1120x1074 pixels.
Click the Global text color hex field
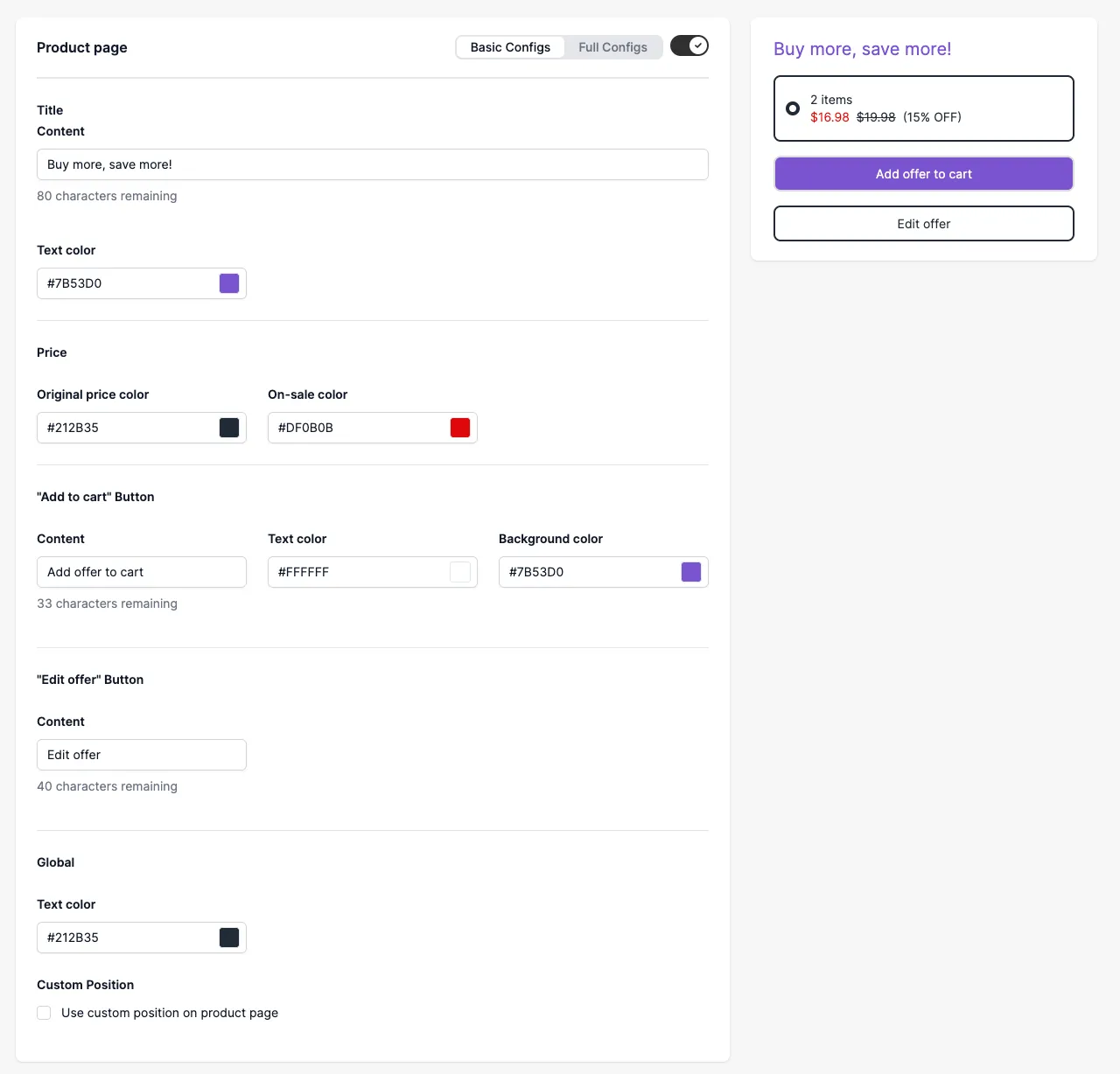[x=128, y=938]
